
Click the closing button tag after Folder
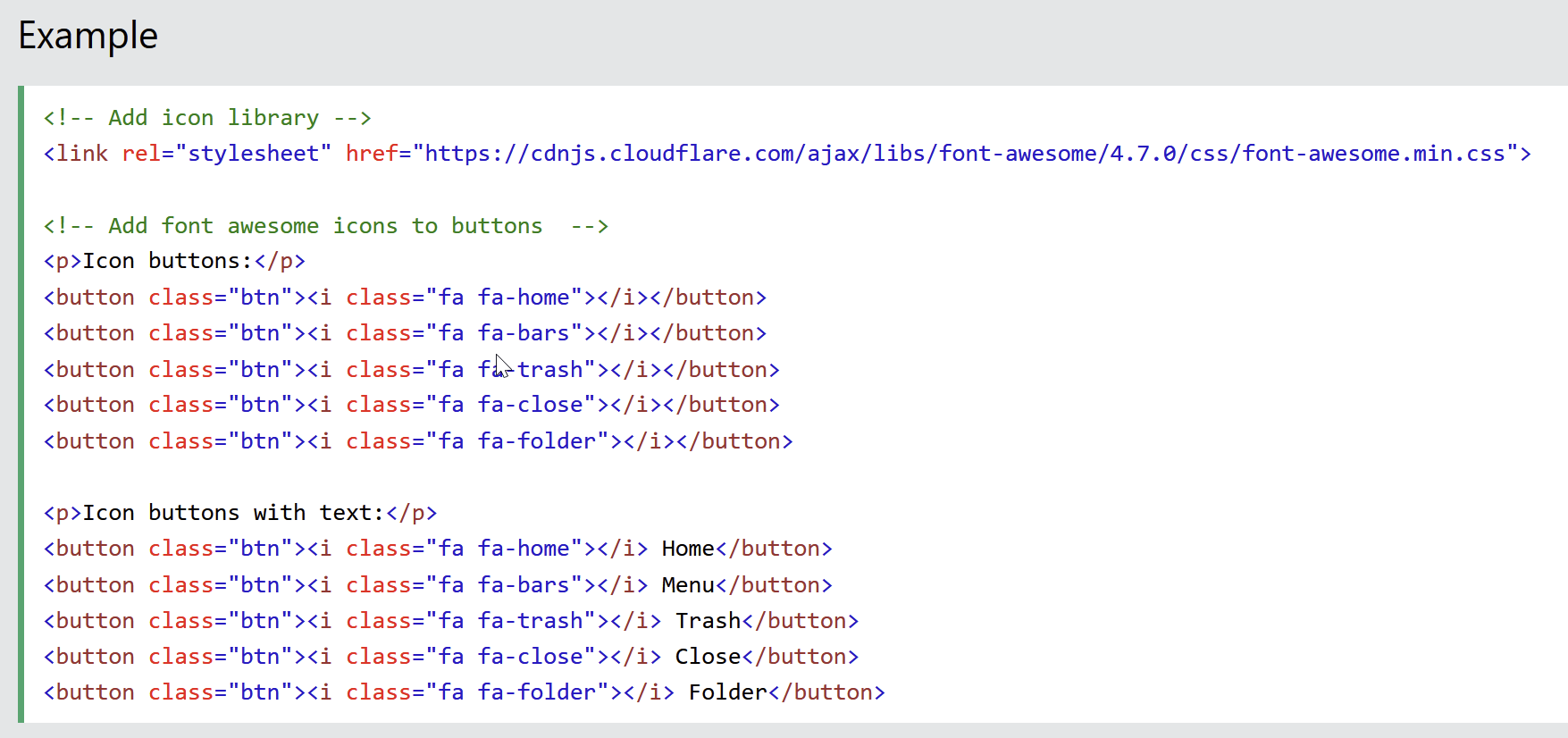[826, 692]
